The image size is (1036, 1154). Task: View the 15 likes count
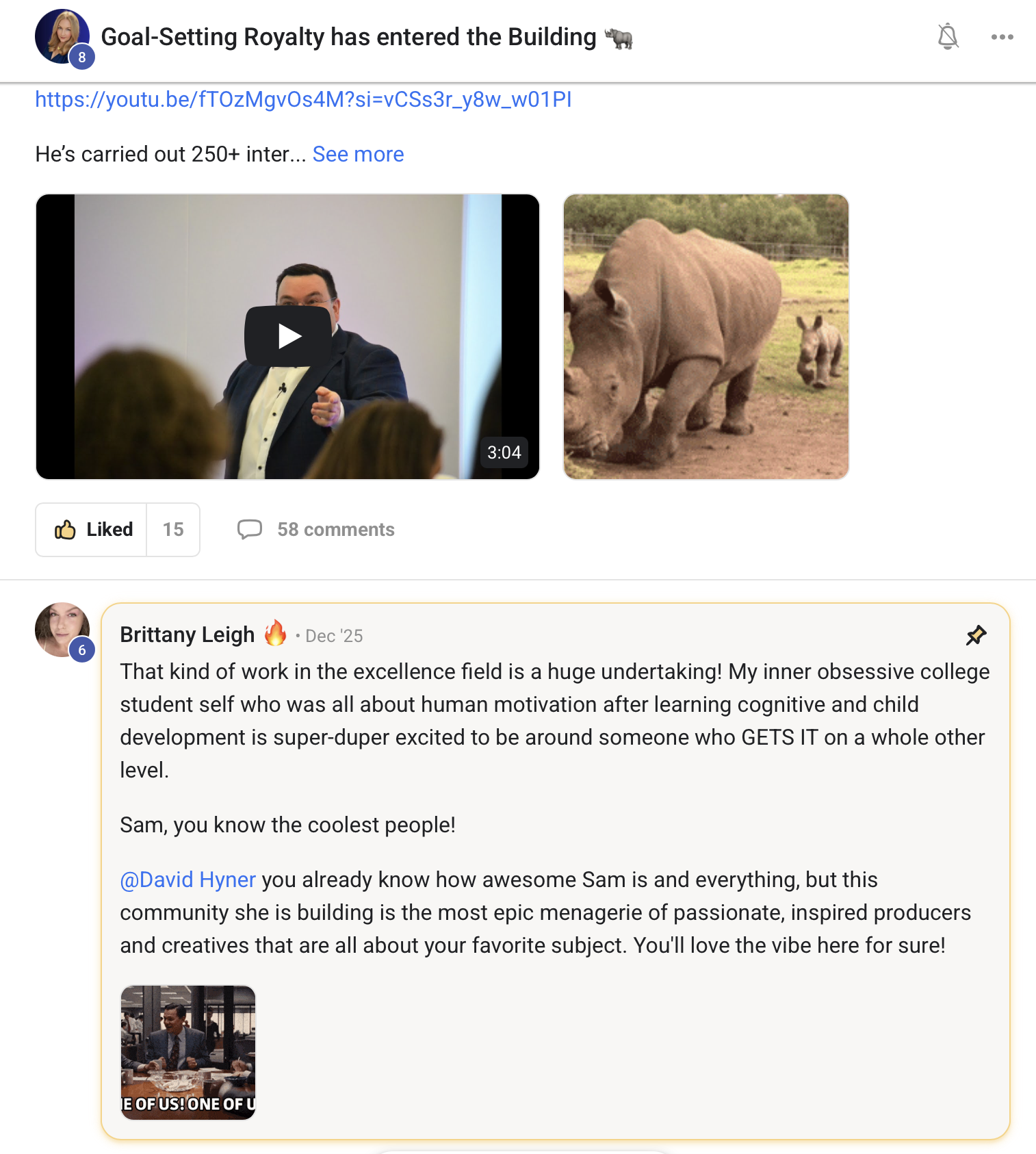173,530
